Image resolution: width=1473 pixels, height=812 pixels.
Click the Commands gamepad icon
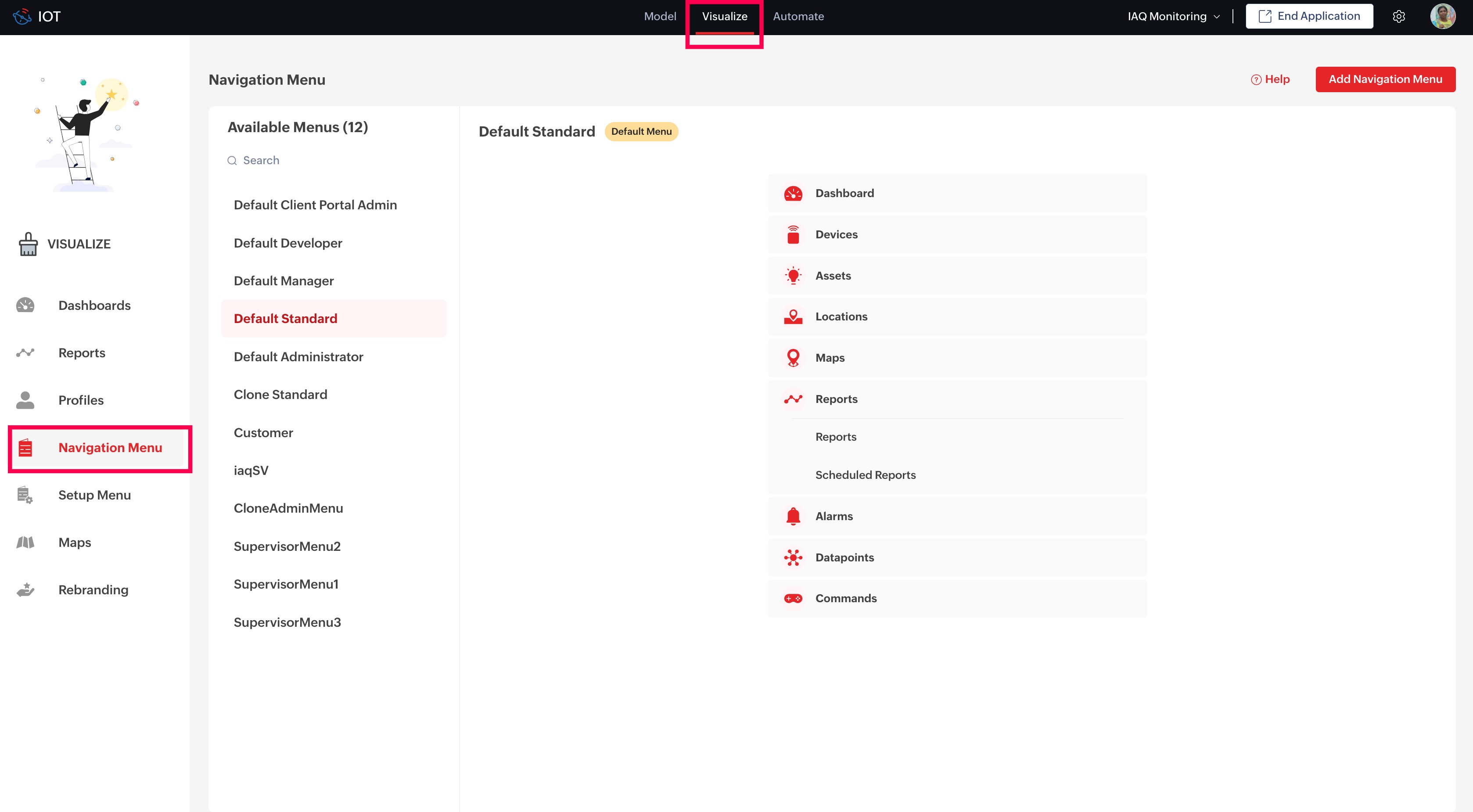[793, 599]
